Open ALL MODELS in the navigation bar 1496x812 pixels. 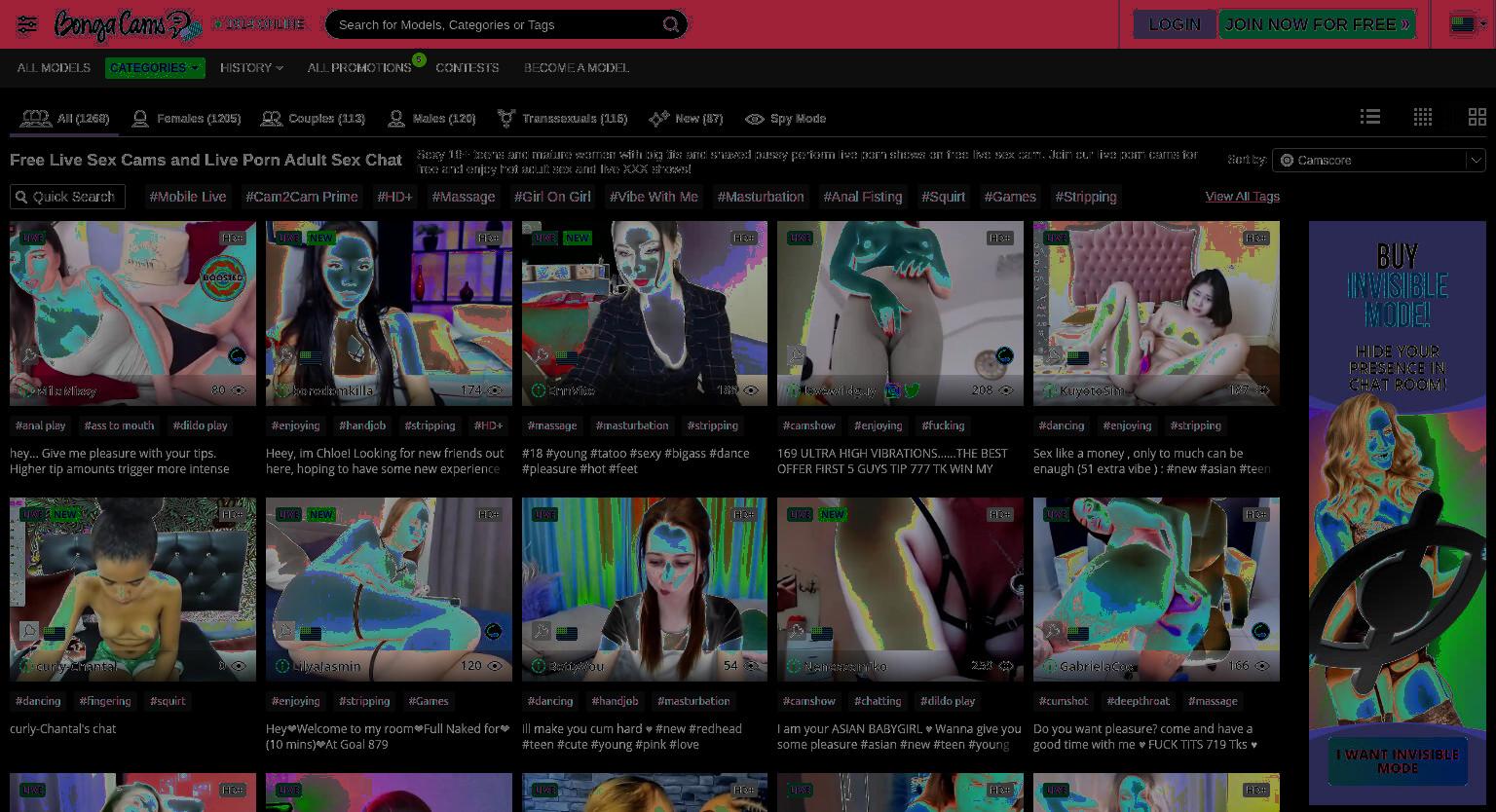(x=54, y=68)
